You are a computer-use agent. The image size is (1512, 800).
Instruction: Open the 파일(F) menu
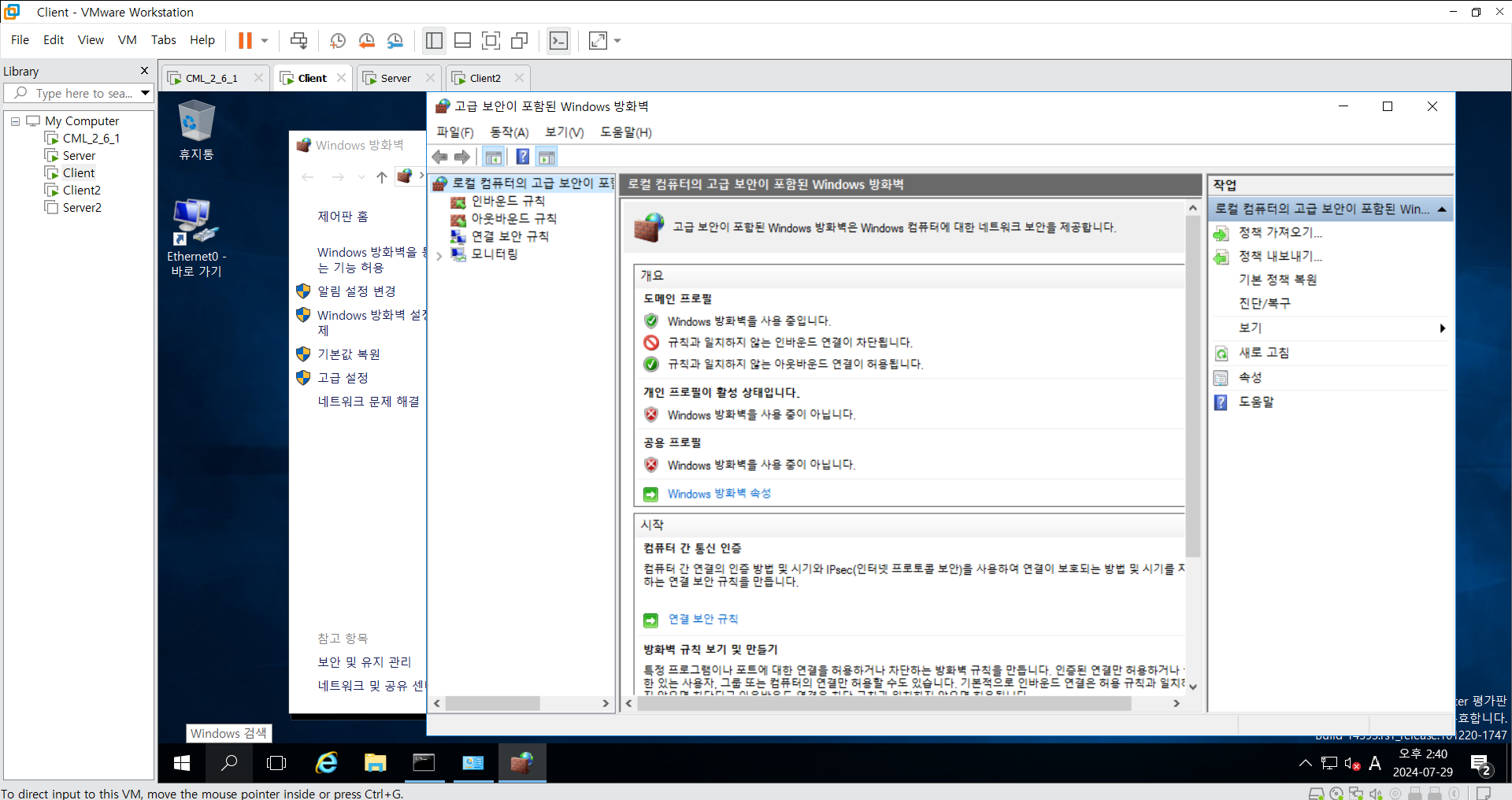pyautogui.click(x=455, y=132)
